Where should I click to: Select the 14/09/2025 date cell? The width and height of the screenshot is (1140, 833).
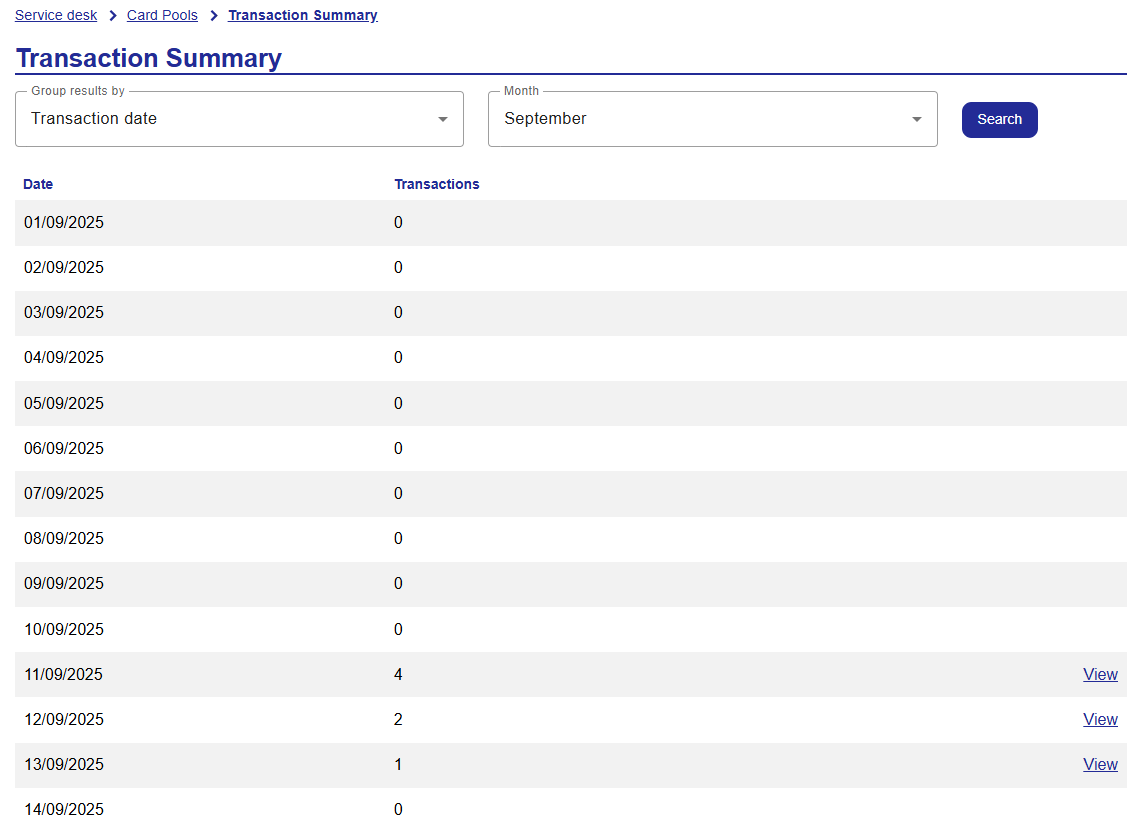tap(64, 810)
